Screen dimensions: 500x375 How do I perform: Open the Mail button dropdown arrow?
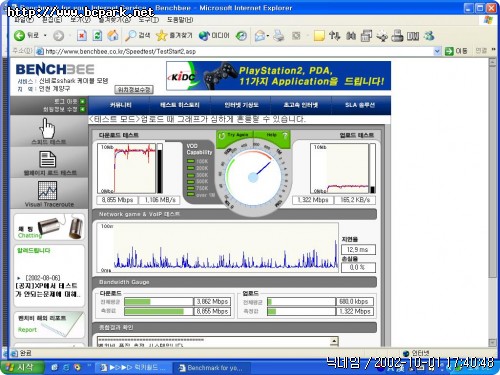click(x=268, y=36)
